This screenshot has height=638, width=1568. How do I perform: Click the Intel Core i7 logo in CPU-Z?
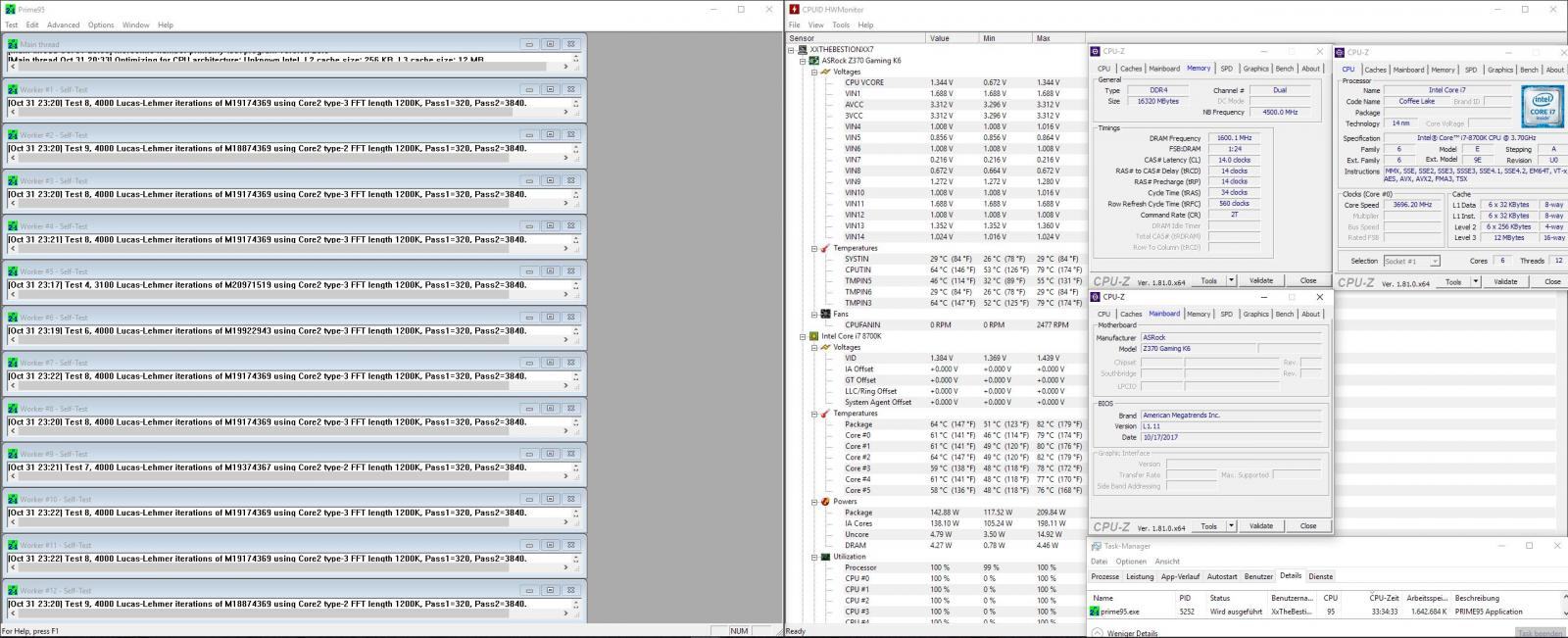pyautogui.click(x=1542, y=108)
